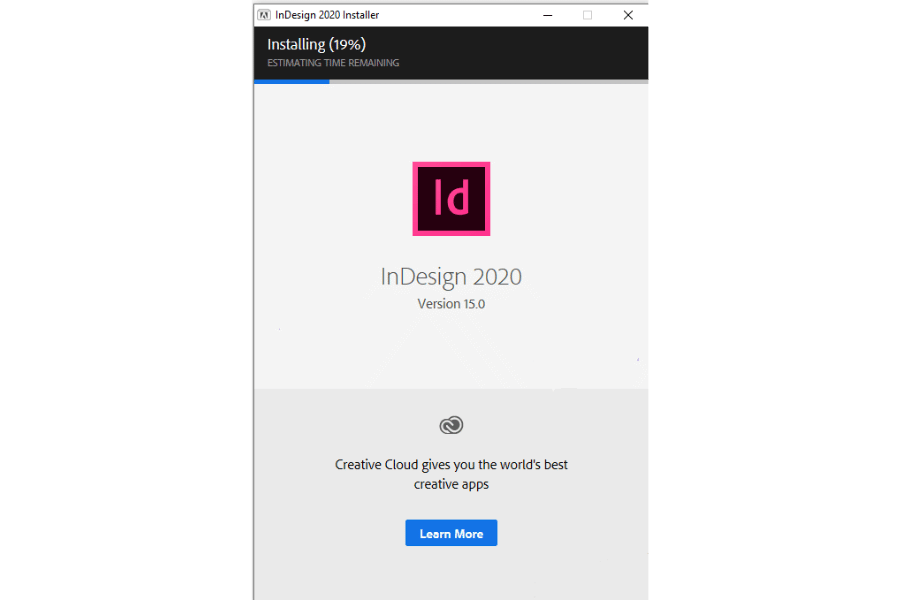Image resolution: width=900 pixels, height=600 pixels.
Task: Click the empty area below Learn More
Action: coord(451,573)
